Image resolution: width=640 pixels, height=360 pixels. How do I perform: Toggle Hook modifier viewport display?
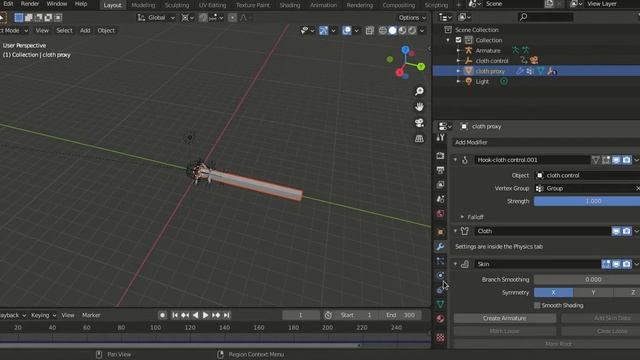coord(616,160)
